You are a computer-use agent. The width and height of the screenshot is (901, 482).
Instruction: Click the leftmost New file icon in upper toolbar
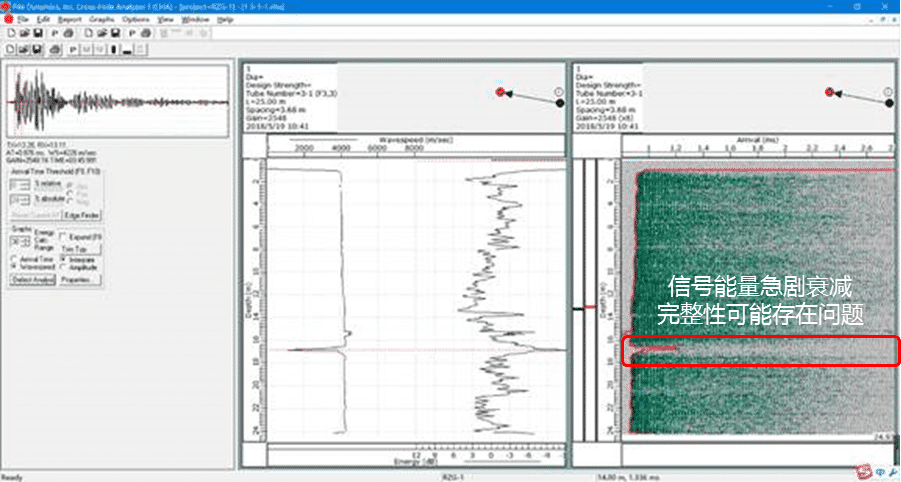(x=9, y=33)
